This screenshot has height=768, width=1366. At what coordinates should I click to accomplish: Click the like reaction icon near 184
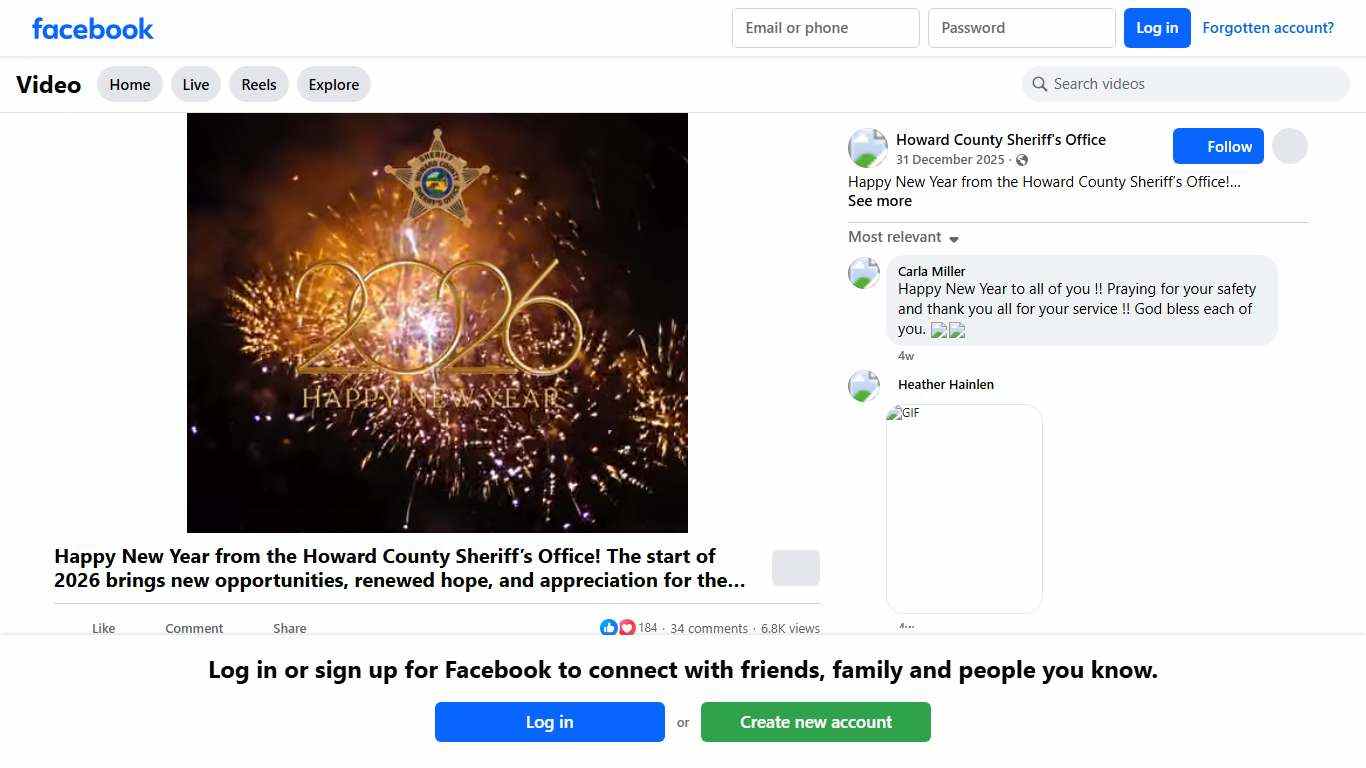(x=608, y=628)
